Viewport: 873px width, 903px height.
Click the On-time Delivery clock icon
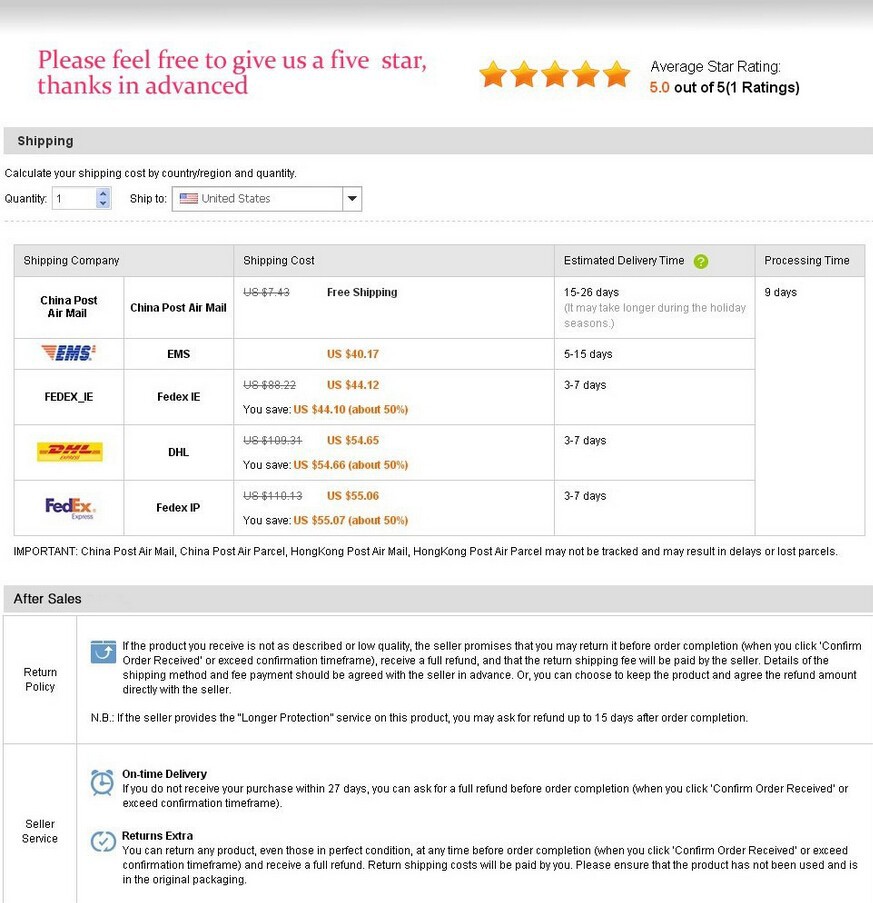[x=103, y=782]
